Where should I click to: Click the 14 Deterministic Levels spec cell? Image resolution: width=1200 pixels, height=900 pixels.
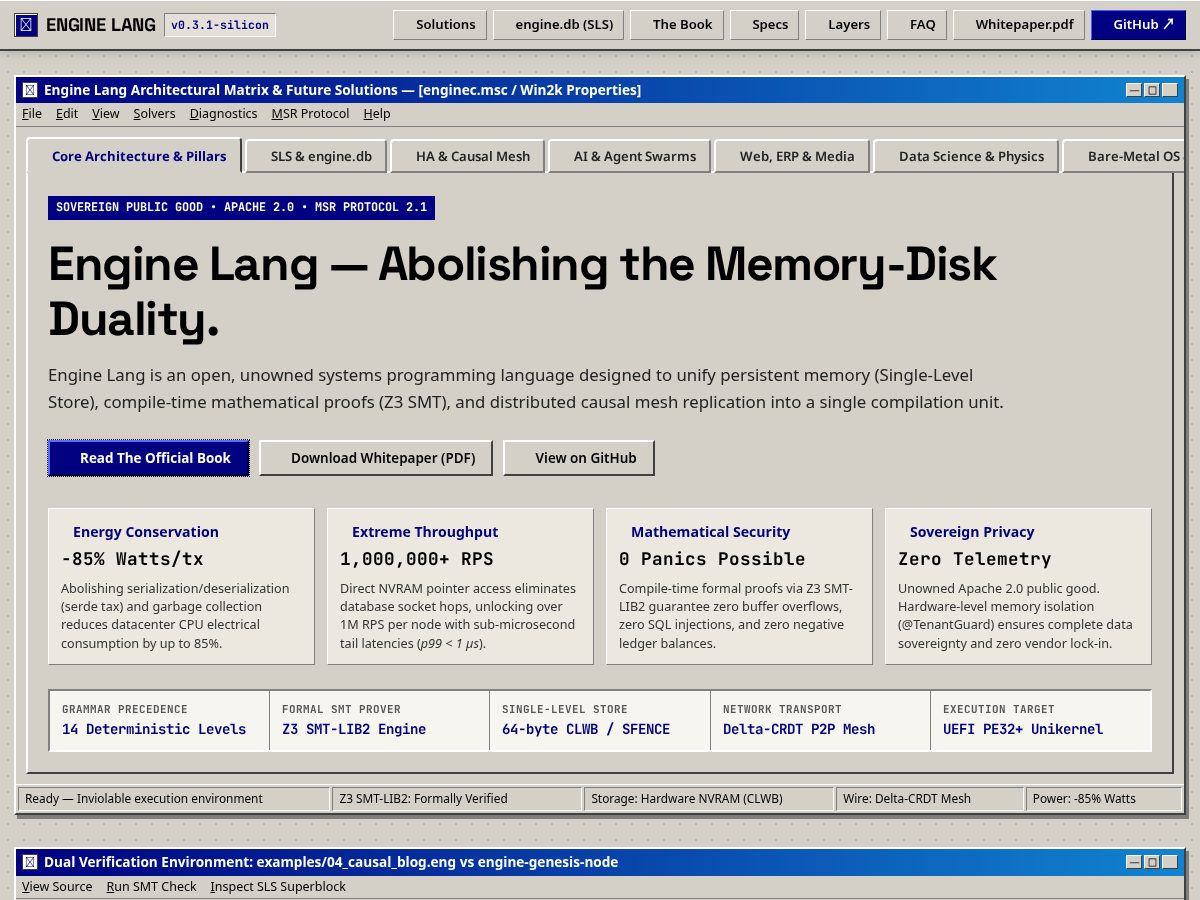click(x=159, y=720)
